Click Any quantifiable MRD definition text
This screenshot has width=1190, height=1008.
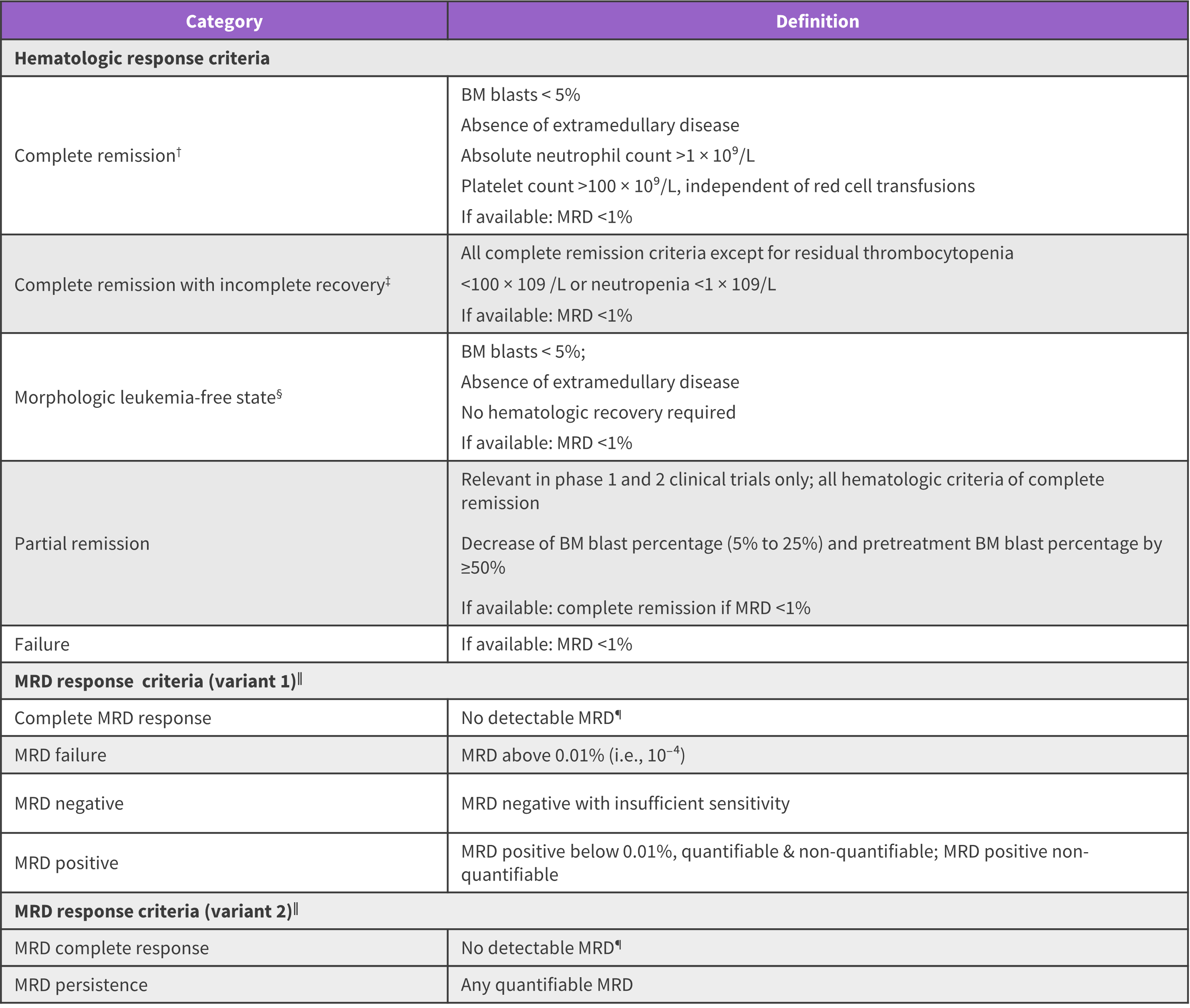[547, 985]
